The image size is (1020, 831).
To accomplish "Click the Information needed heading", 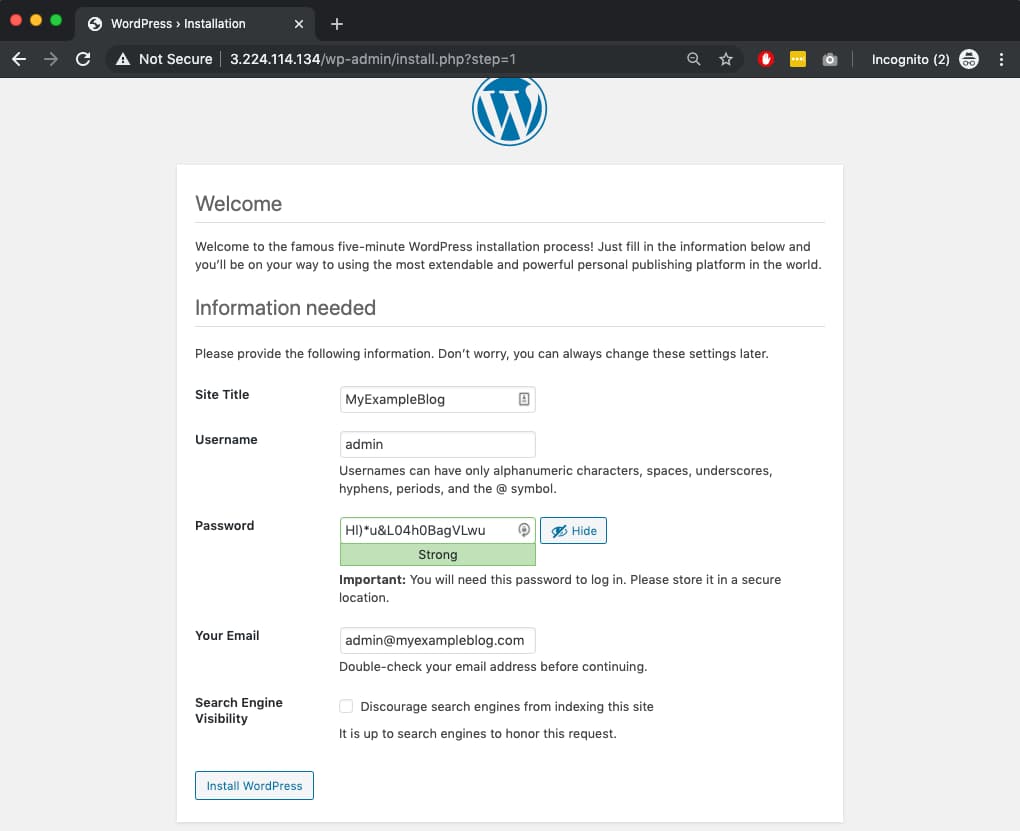I will click(x=286, y=307).
